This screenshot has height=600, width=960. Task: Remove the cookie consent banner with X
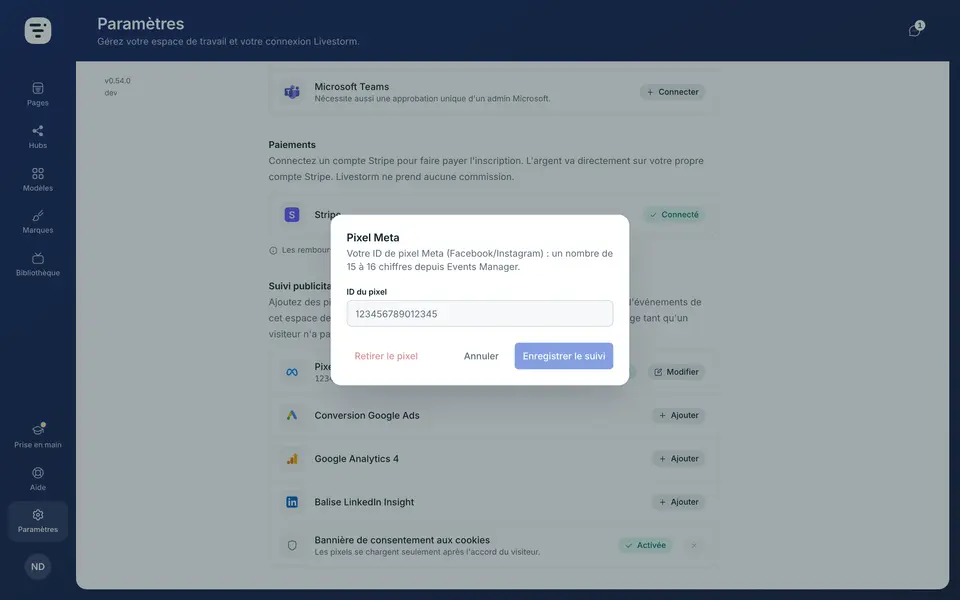coord(694,545)
